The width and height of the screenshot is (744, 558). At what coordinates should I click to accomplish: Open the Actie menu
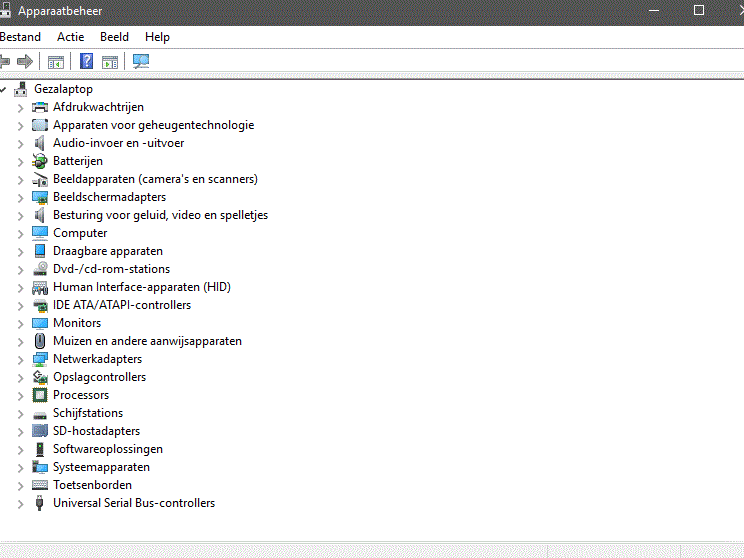[71, 37]
